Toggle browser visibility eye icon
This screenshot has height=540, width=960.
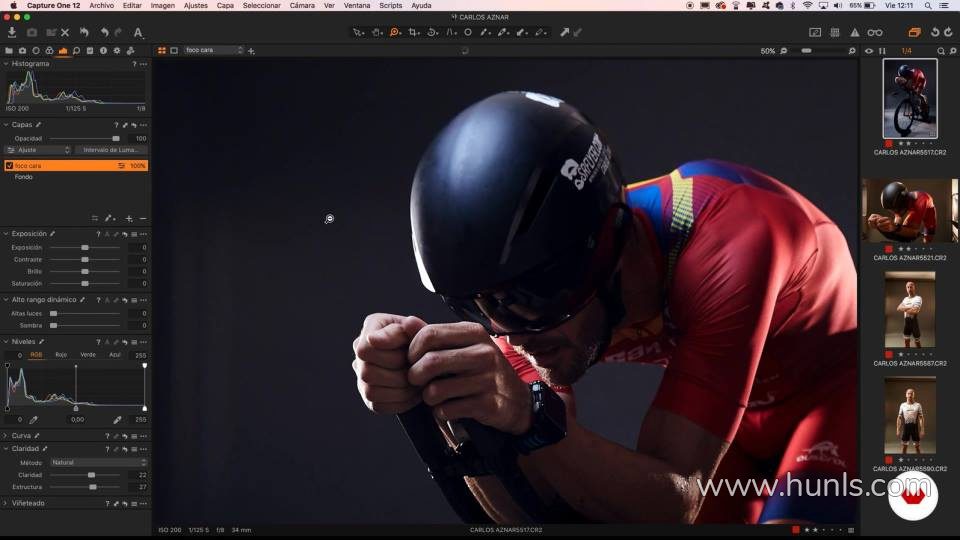tap(869, 51)
